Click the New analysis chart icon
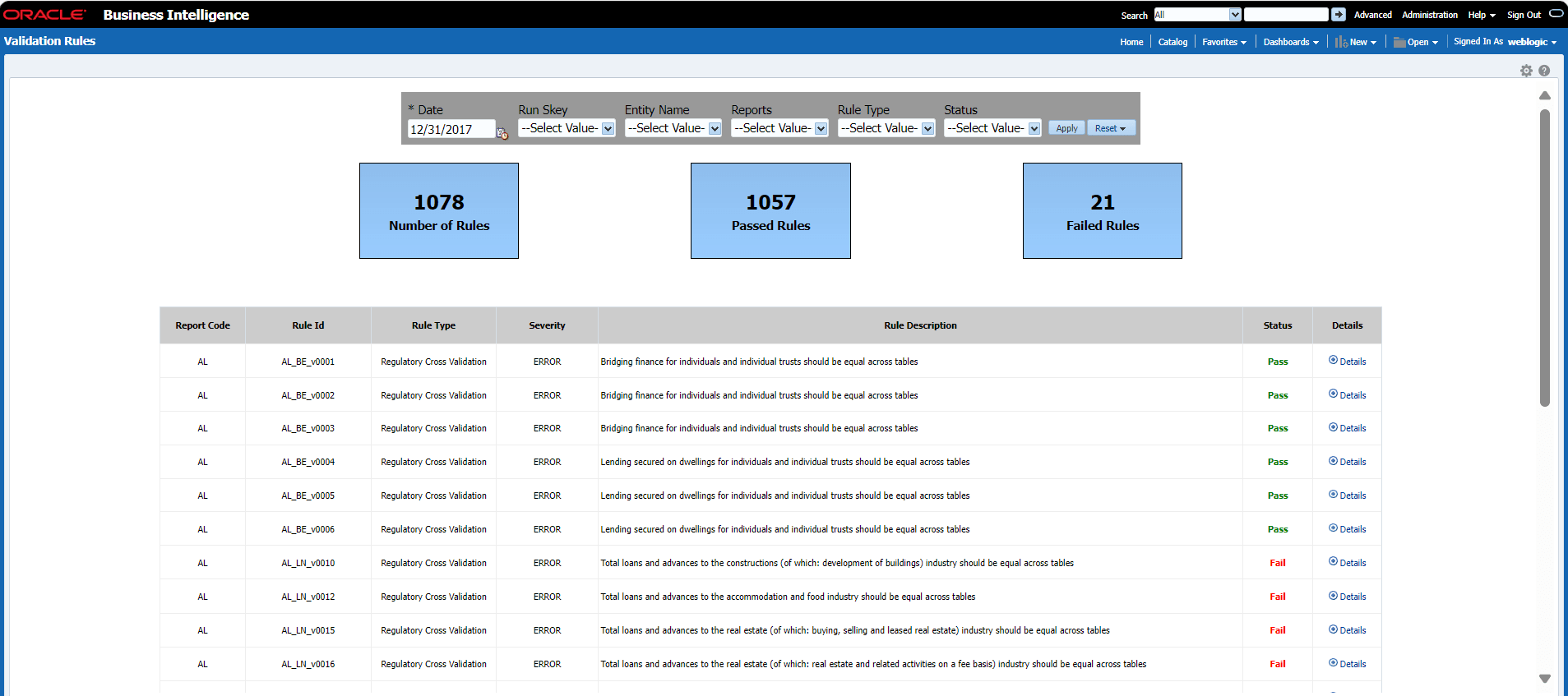The image size is (1568, 696). (x=1341, y=42)
